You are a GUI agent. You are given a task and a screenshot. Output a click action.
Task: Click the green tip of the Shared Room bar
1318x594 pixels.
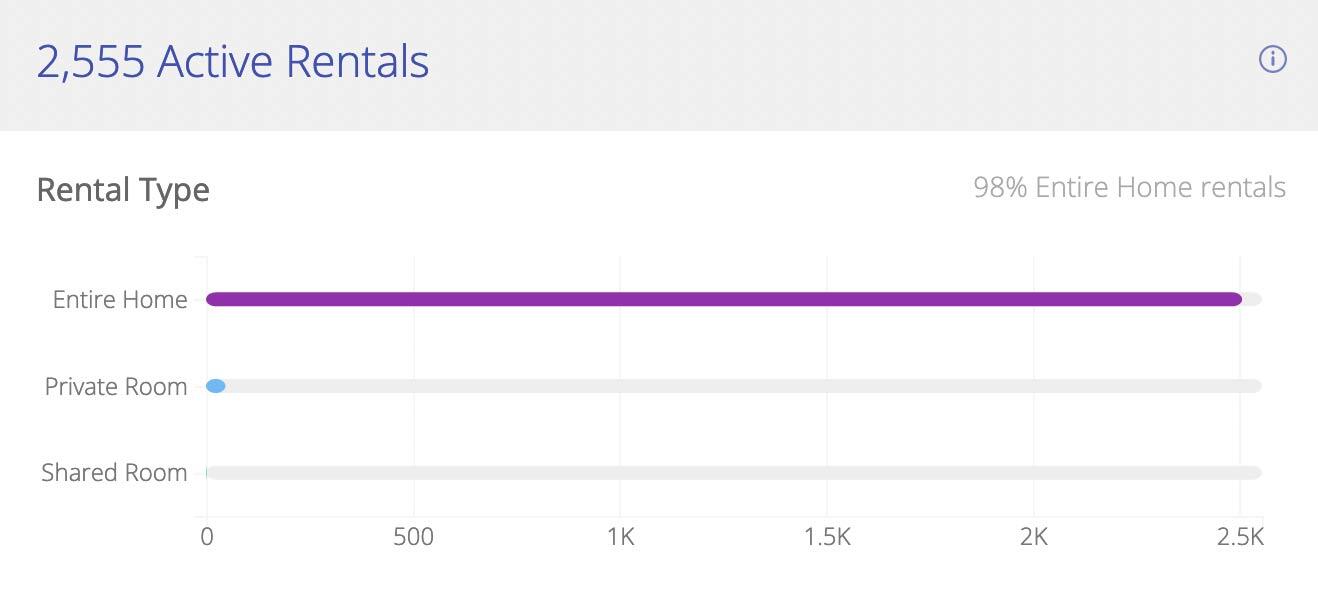207,473
